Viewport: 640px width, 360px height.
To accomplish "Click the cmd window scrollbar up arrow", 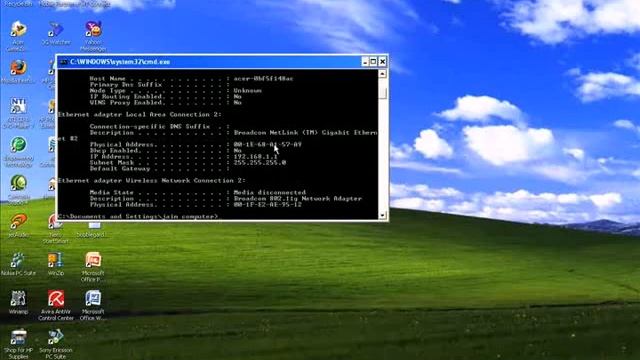I will tap(382, 74).
